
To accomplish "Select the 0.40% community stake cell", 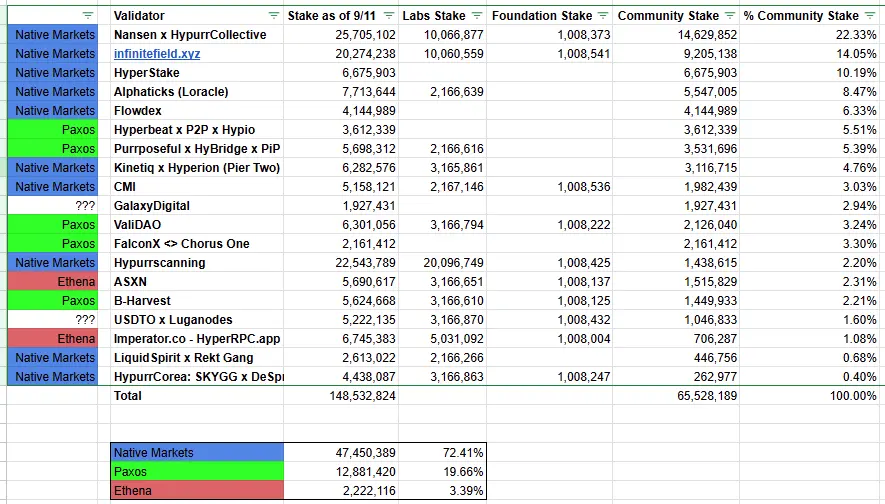I will click(x=809, y=377).
